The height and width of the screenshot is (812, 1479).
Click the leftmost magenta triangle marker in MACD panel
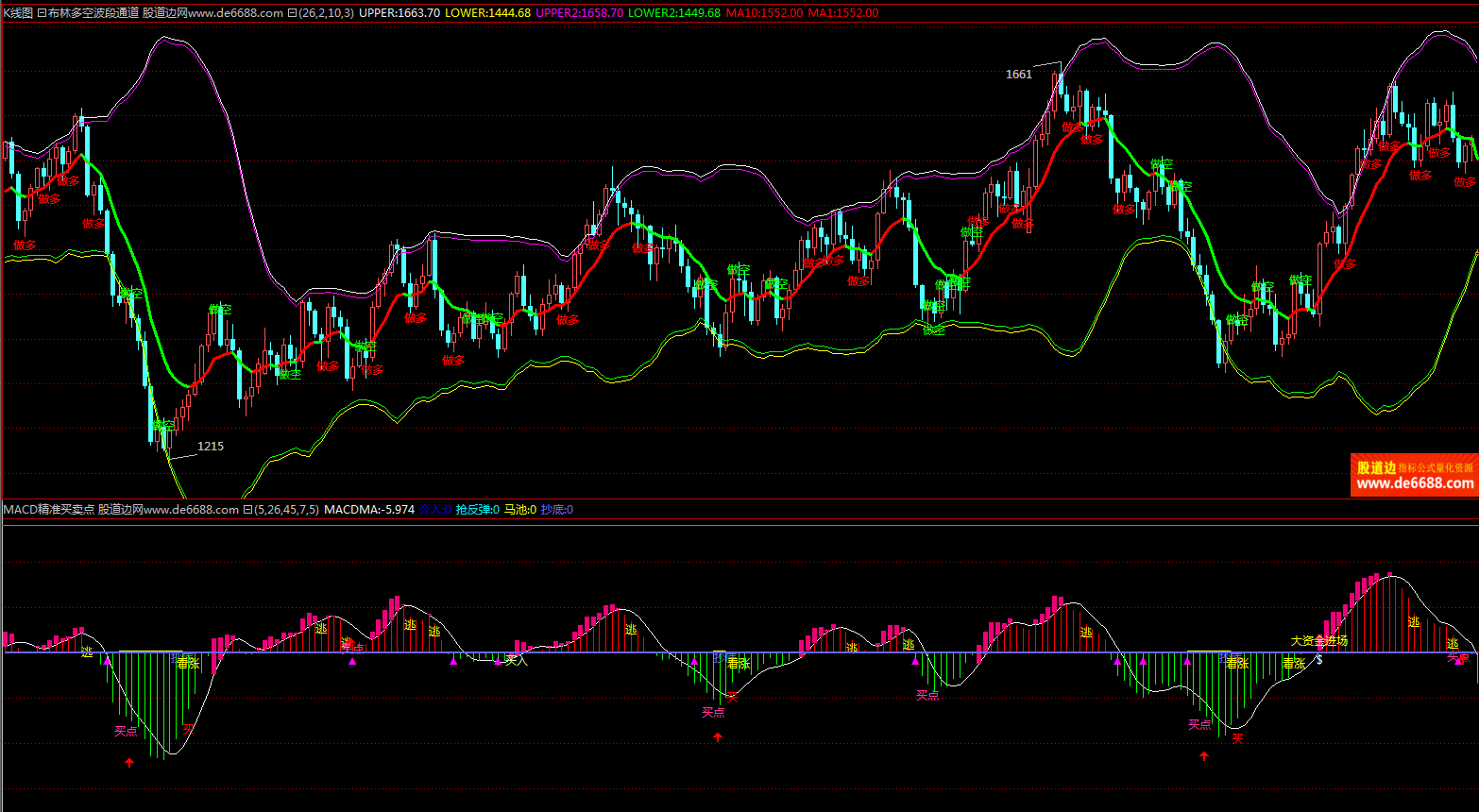click(107, 661)
